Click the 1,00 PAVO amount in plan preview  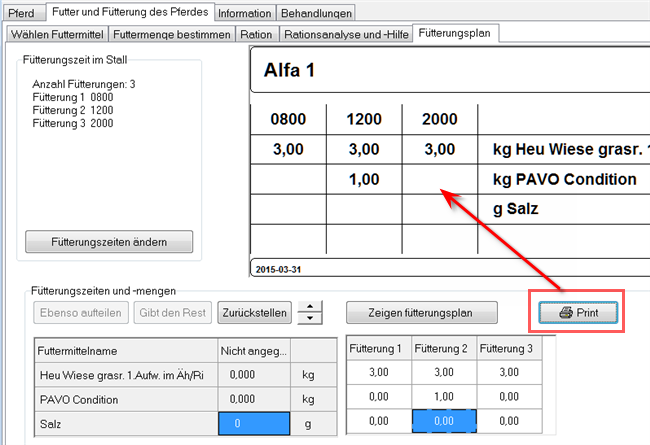point(364,180)
